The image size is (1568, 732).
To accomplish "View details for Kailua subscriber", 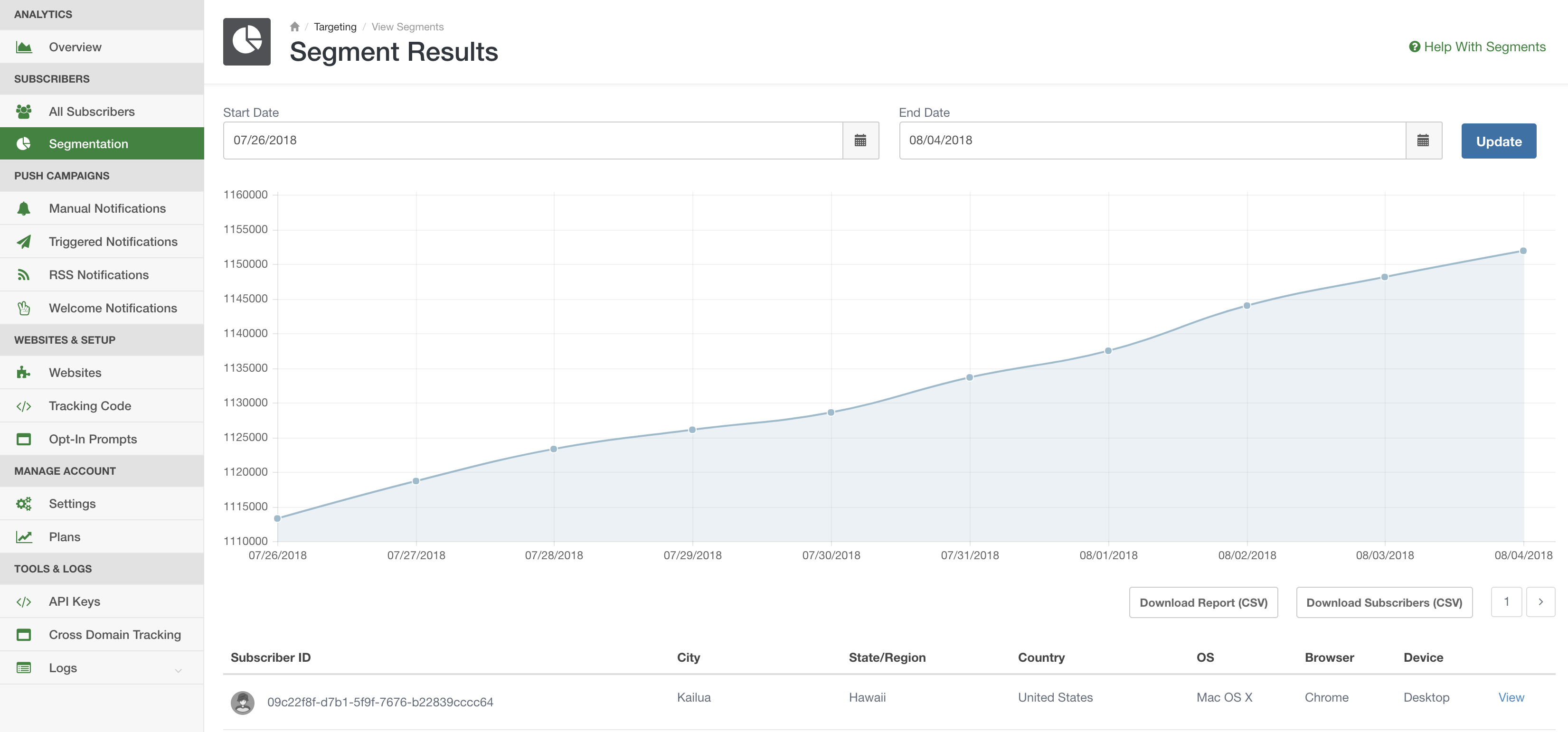I will click(x=1510, y=697).
